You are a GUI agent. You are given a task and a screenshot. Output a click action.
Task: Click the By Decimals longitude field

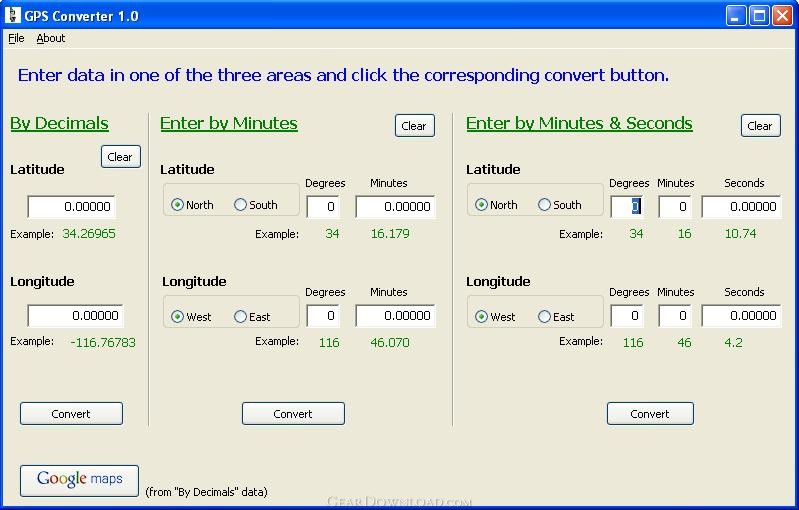pyautogui.click(x=75, y=315)
